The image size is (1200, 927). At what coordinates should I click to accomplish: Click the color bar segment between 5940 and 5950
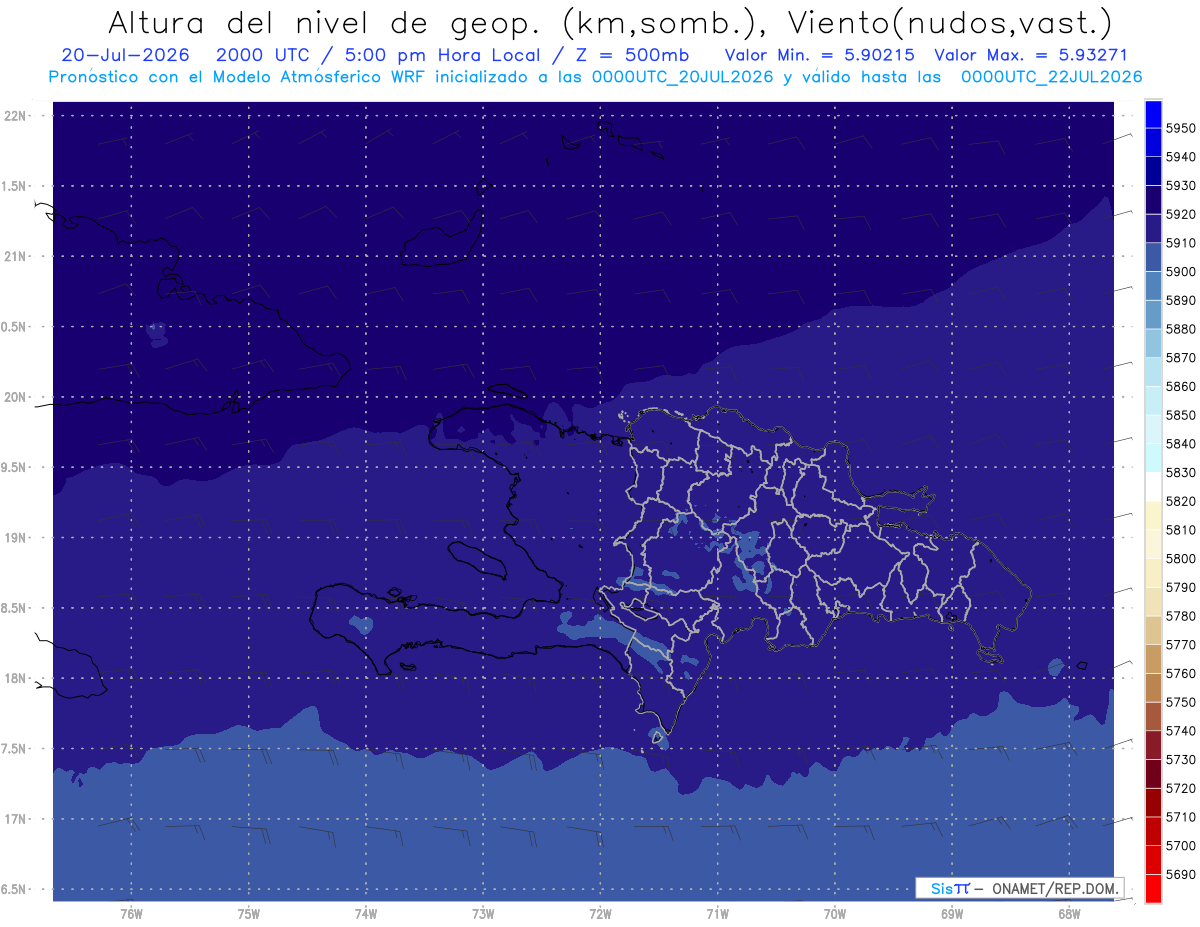click(x=1152, y=142)
